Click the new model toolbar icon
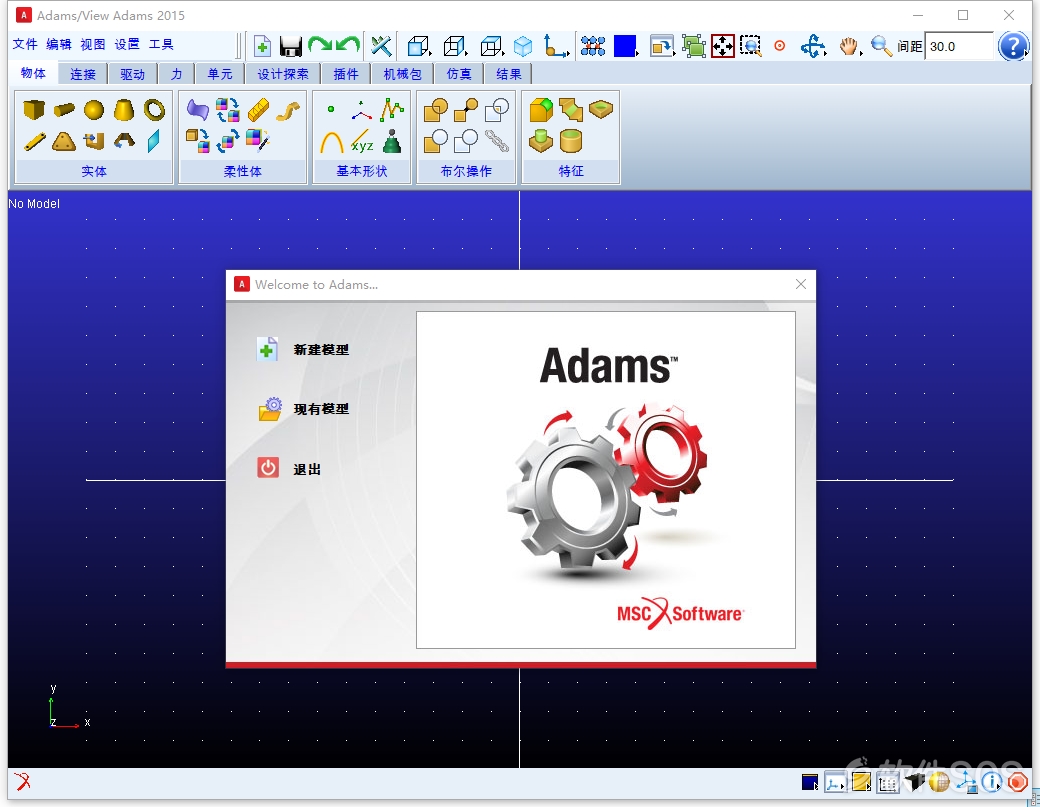The width and height of the screenshot is (1040, 807). pos(262,46)
